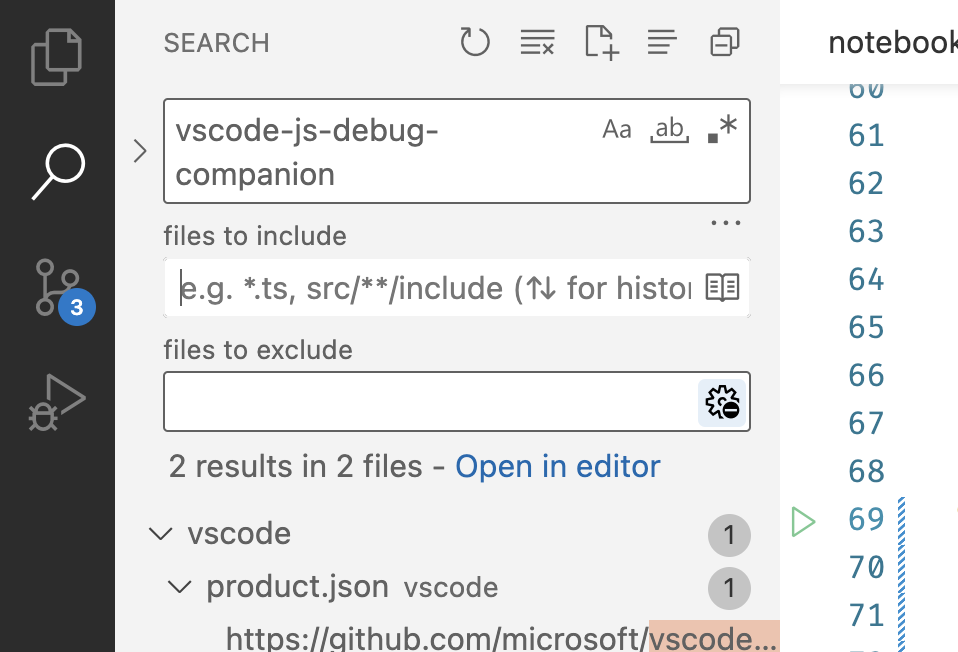Toggle whole word matching
The width and height of the screenshot is (958, 652).
[670, 128]
